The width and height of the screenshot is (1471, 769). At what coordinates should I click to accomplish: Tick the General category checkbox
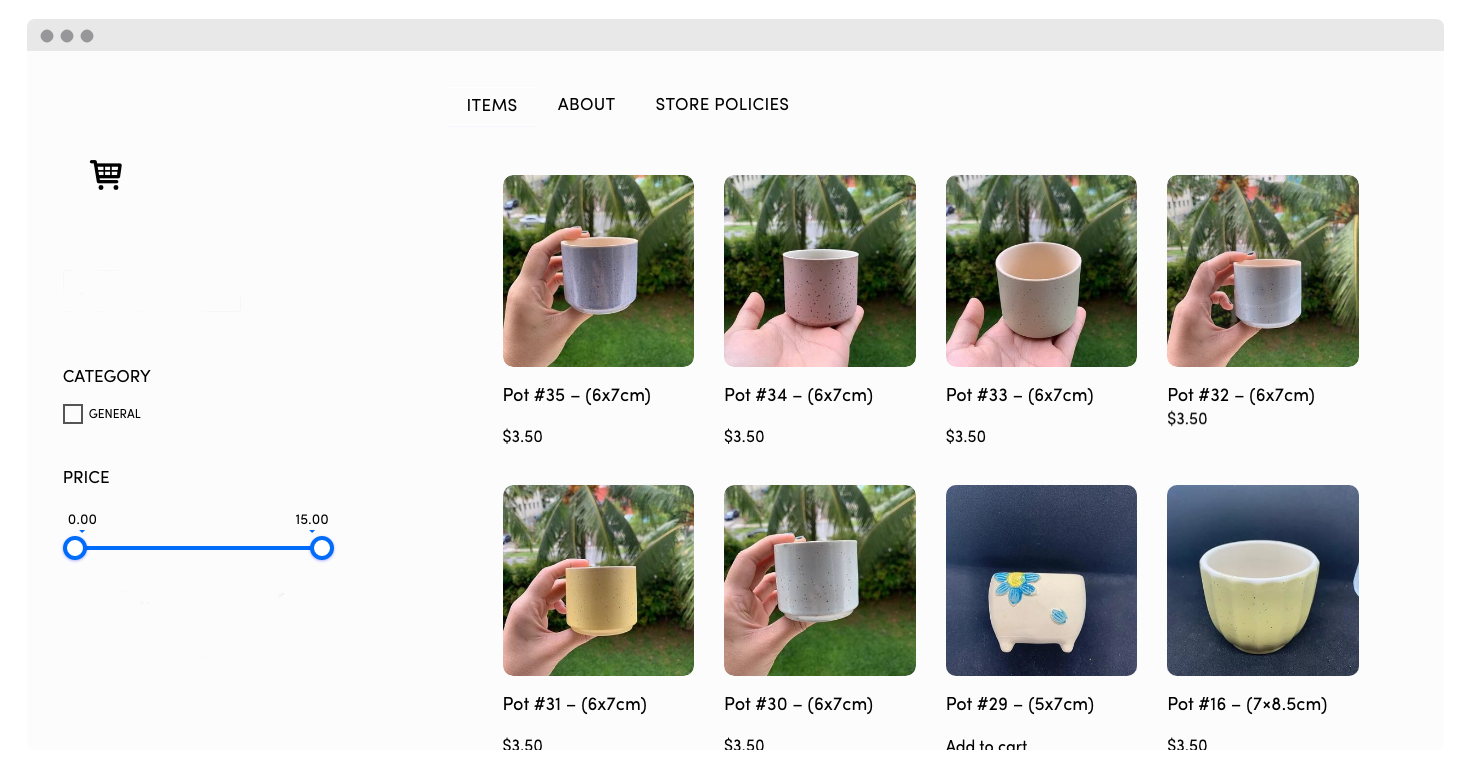73,414
